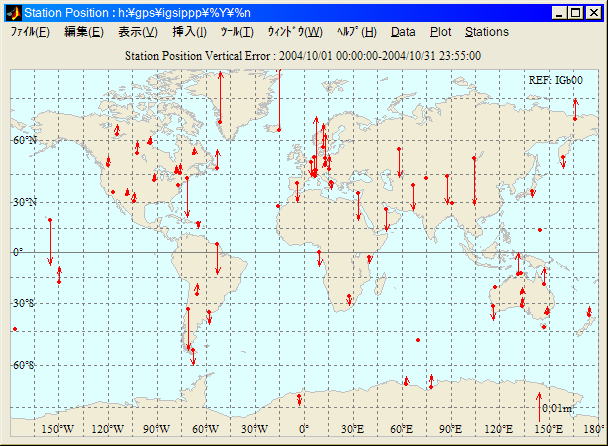Screen dimensions: 608x446
Task: Click the 30°S latitude axis label
Action: tap(24, 303)
